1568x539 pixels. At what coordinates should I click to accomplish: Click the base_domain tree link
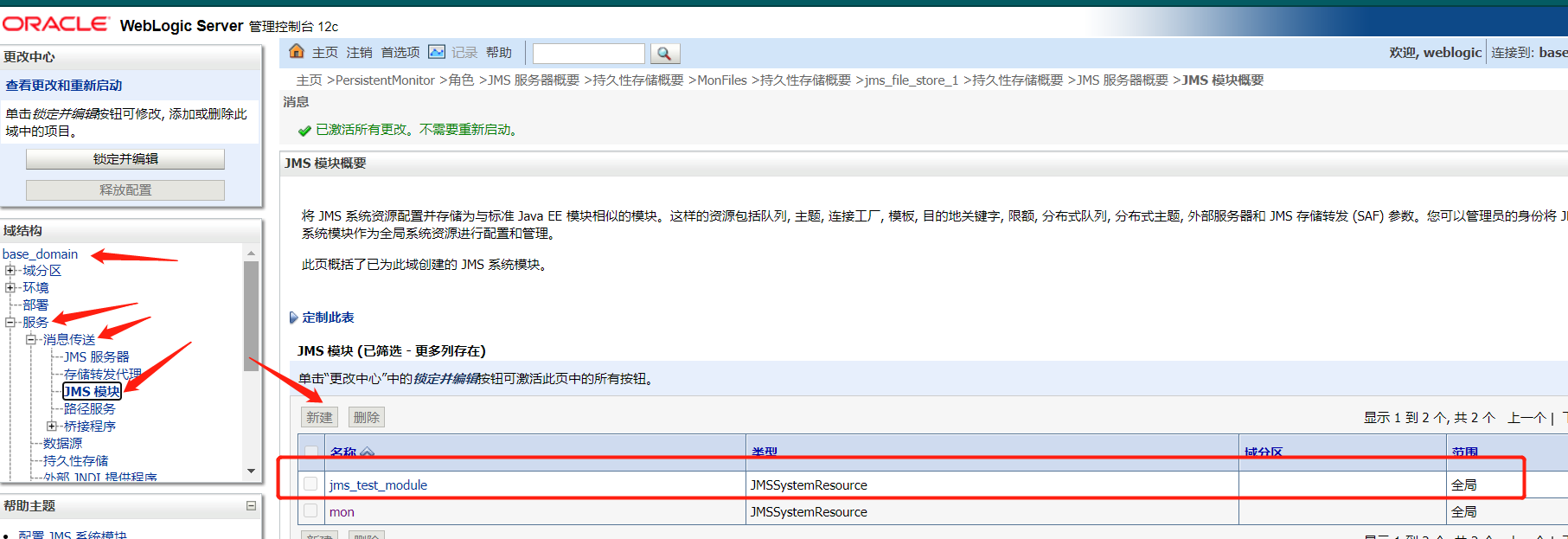(x=40, y=254)
